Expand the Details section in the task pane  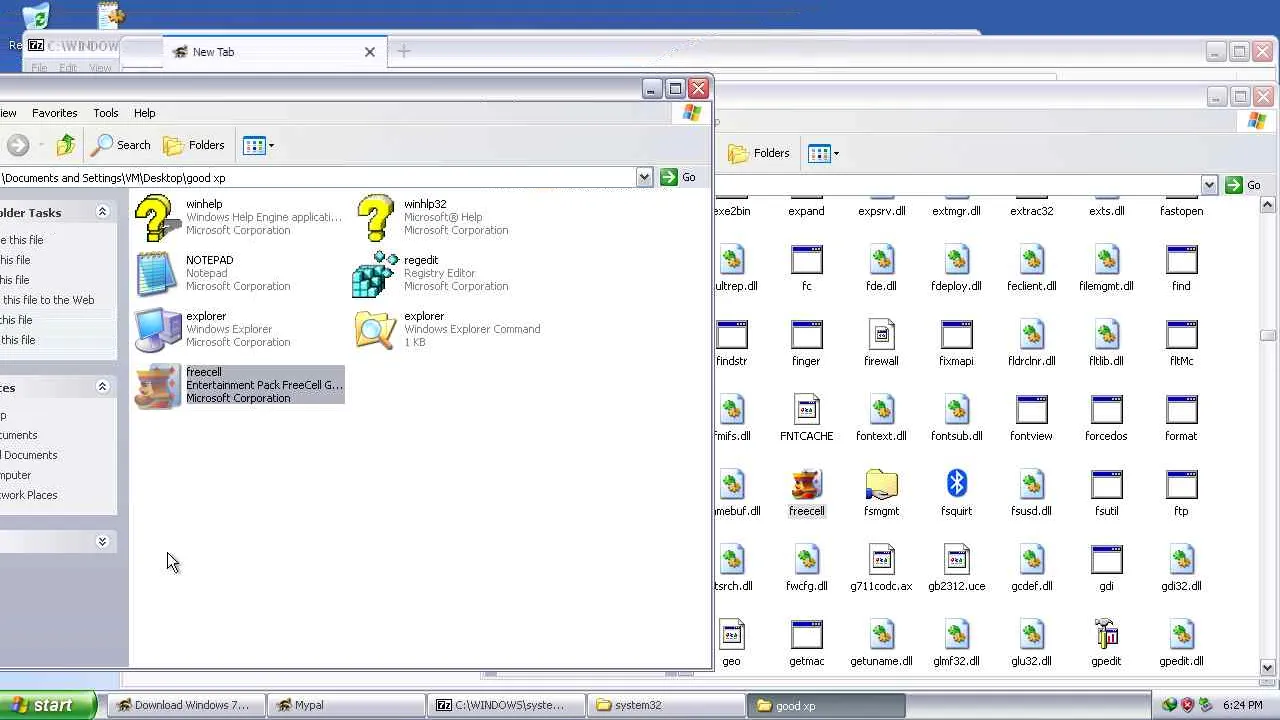[x=102, y=541]
